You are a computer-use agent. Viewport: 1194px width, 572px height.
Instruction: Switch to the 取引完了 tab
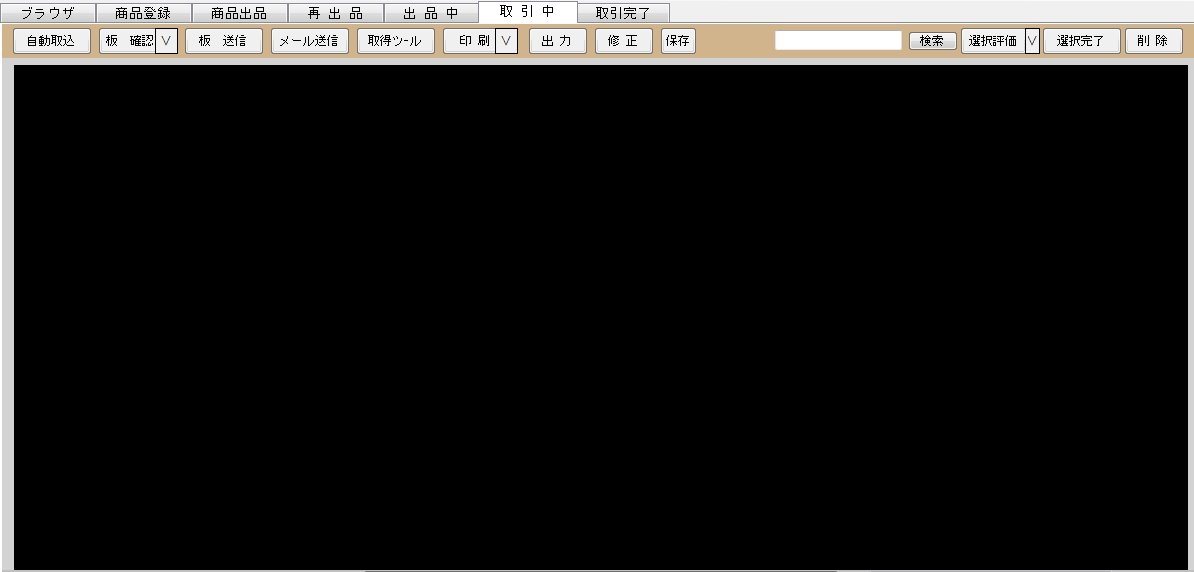(624, 13)
